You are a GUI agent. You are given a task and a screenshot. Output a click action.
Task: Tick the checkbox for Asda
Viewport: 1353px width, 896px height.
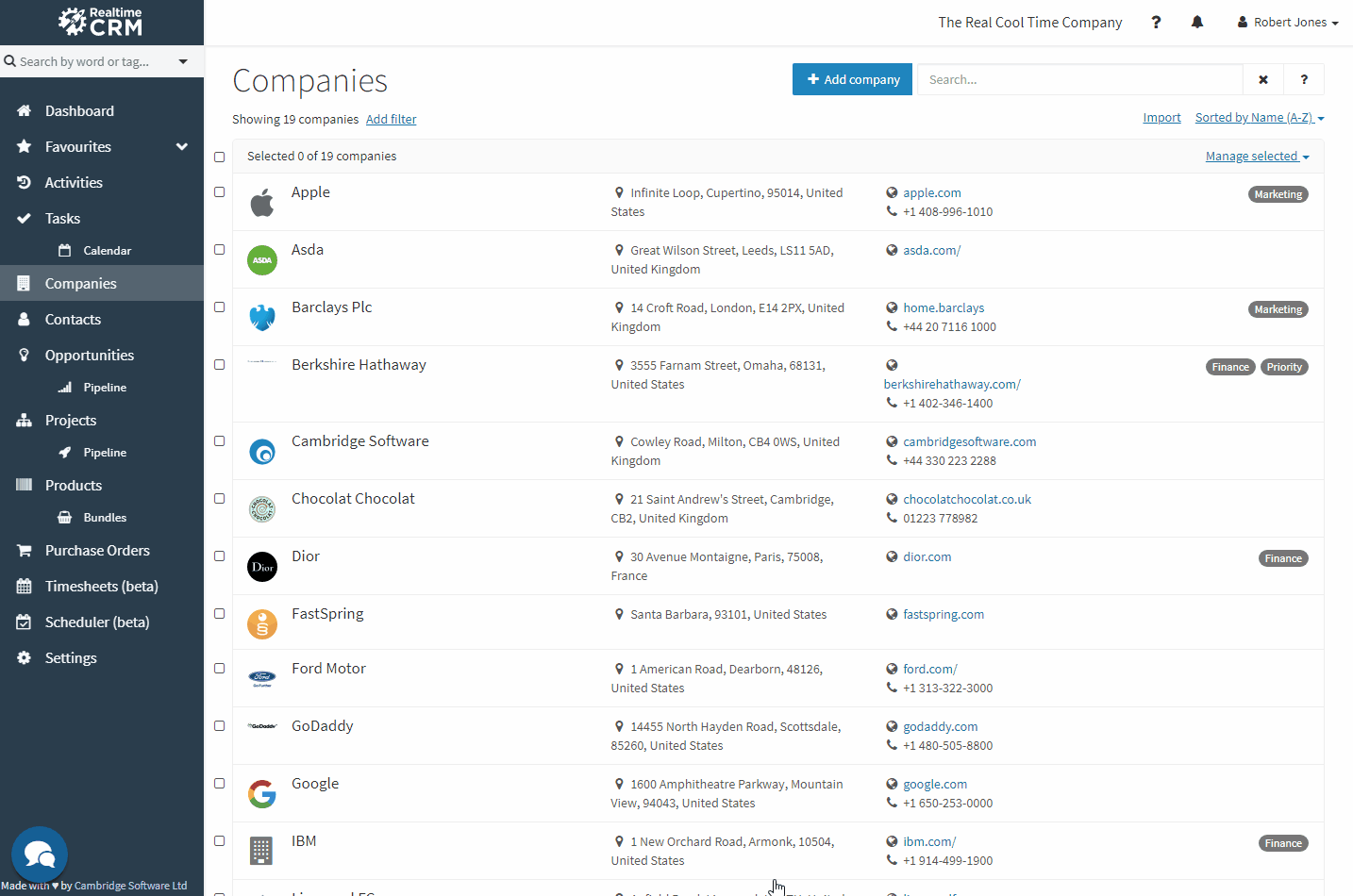219,250
